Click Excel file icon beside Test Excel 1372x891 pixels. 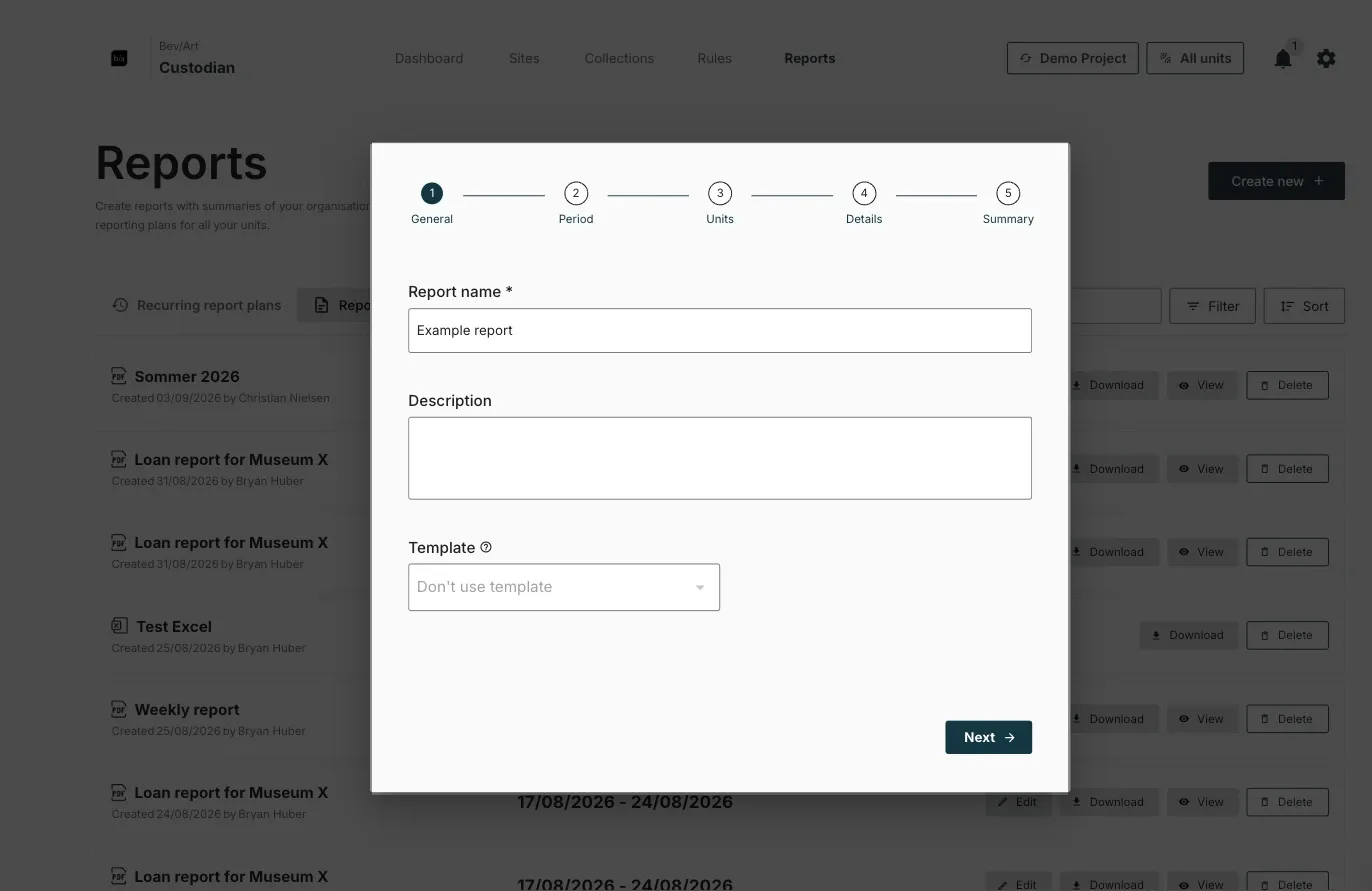point(119,626)
